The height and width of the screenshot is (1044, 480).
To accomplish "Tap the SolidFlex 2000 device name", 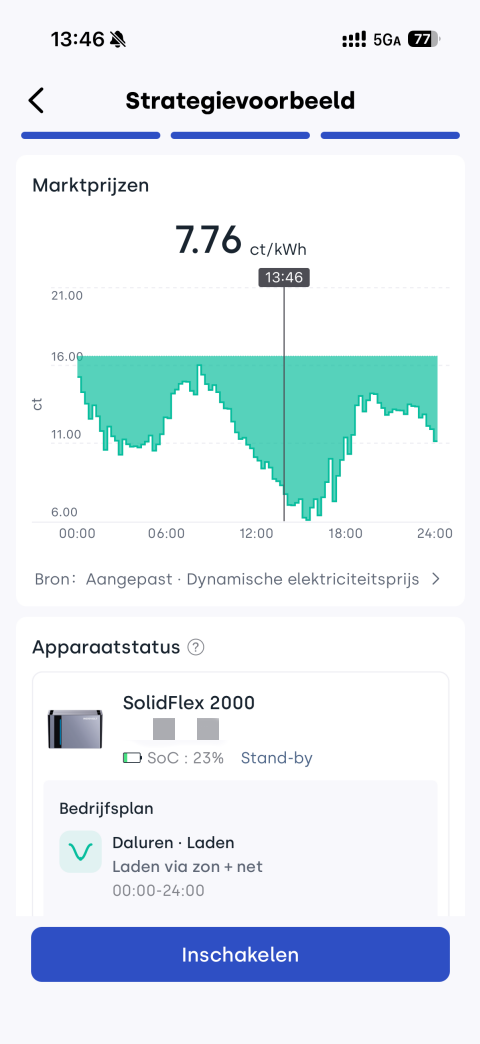I will pyautogui.click(x=189, y=703).
